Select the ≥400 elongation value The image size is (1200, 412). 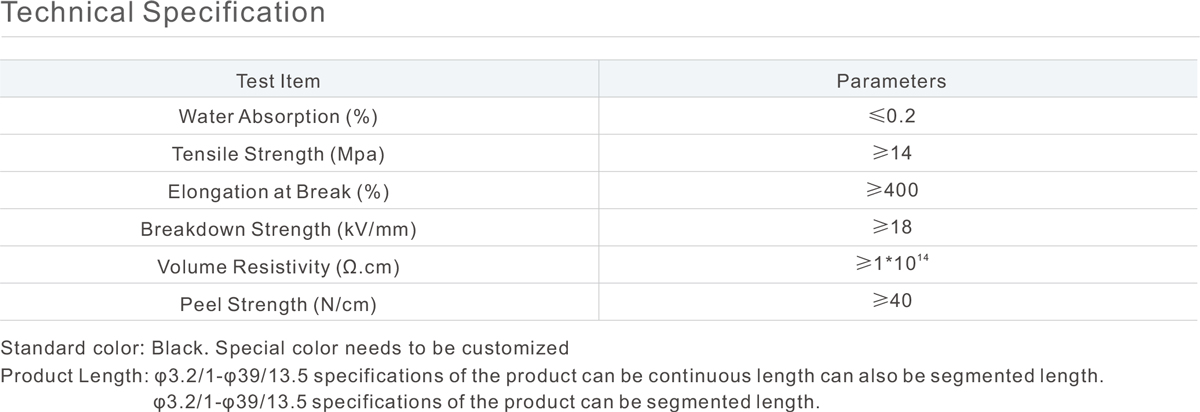point(892,191)
